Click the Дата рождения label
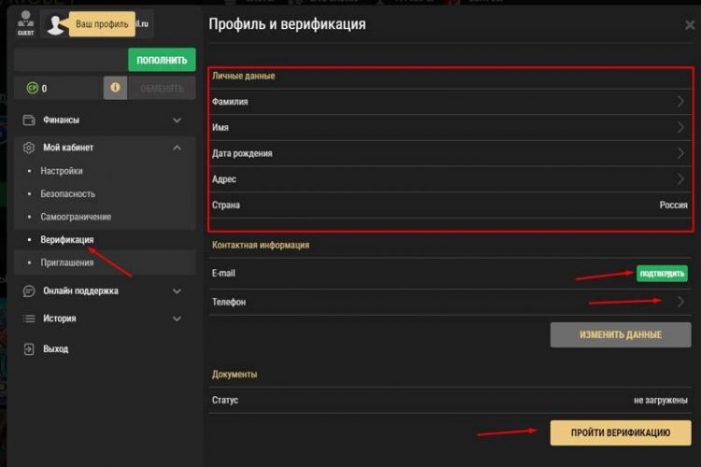The image size is (701, 467). (x=242, y=153)
